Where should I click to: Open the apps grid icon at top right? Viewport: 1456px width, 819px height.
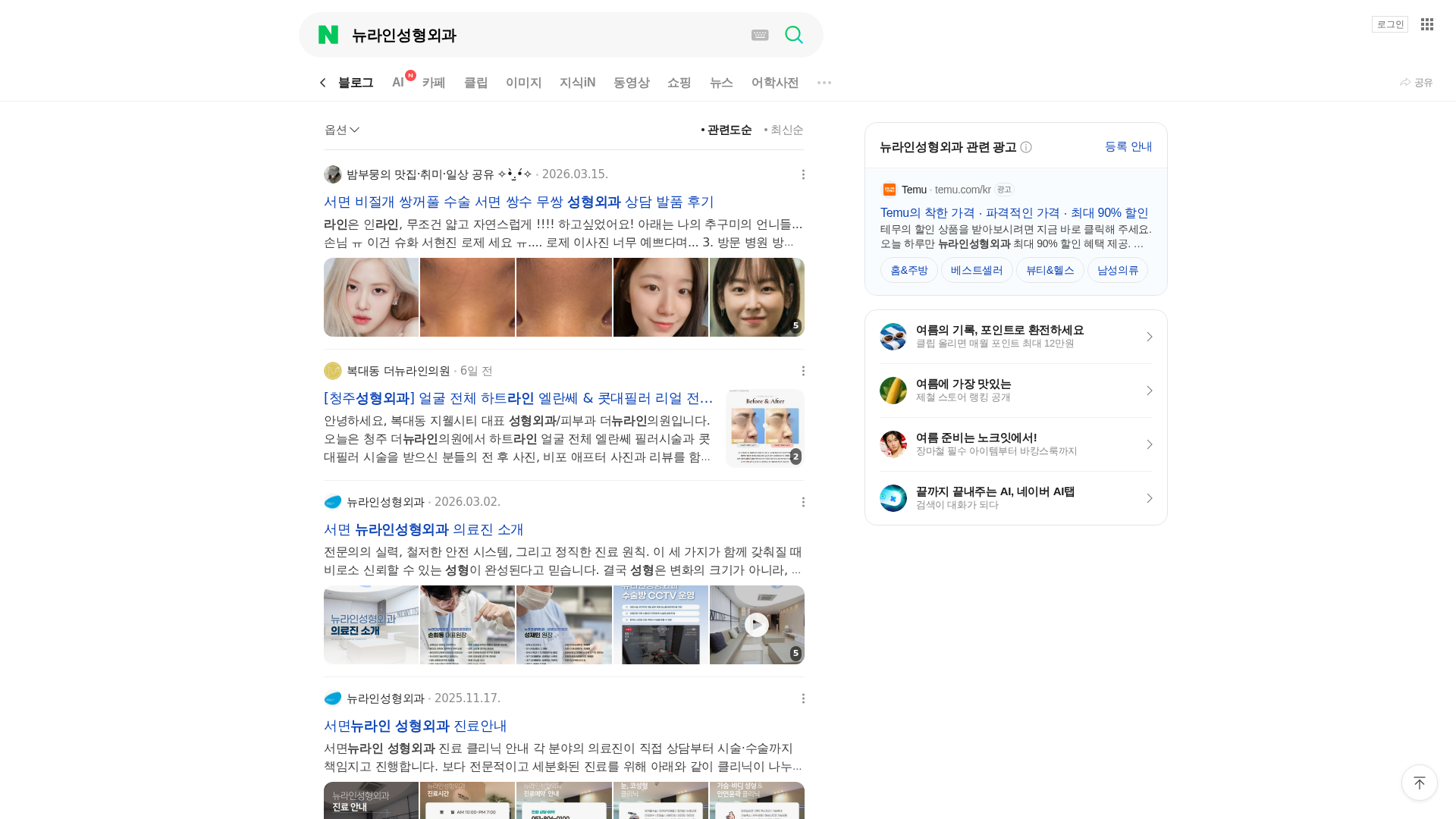(x=1427, y=24)
